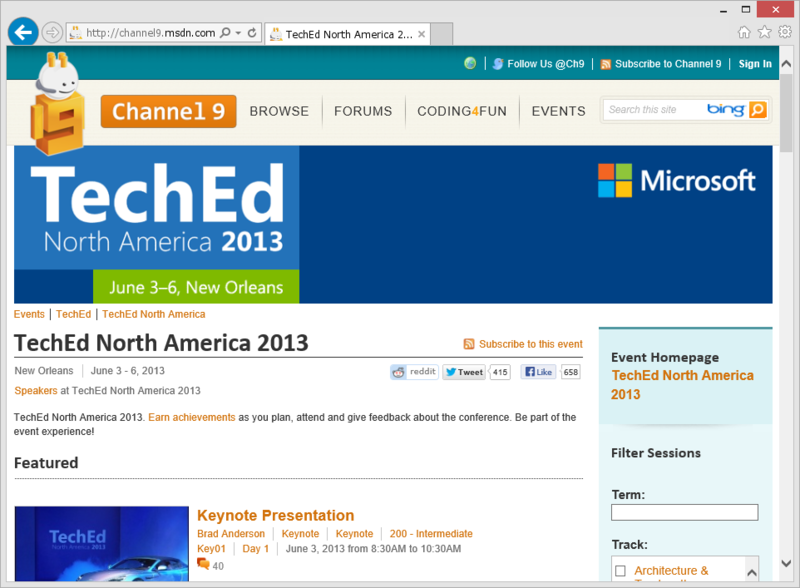800x588 pixels.
Task: Click the tweet count 415 bubble
Action: (500, 372)
